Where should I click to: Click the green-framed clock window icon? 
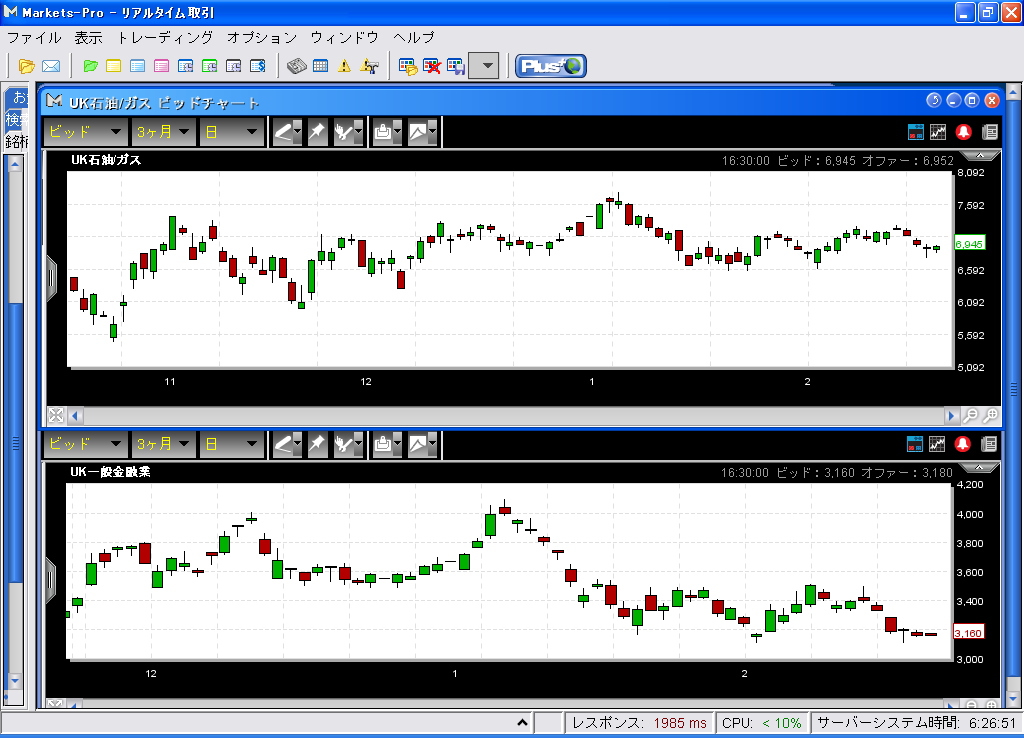(x=209, y=66)
